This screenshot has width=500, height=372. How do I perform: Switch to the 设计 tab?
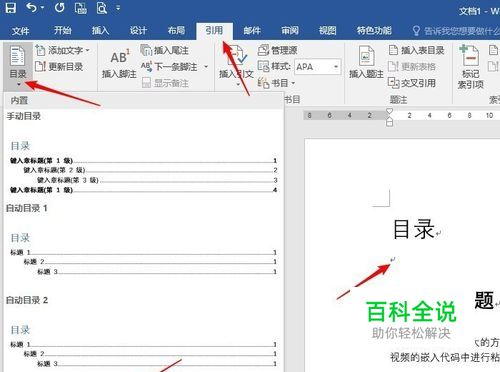pos(138,31)
